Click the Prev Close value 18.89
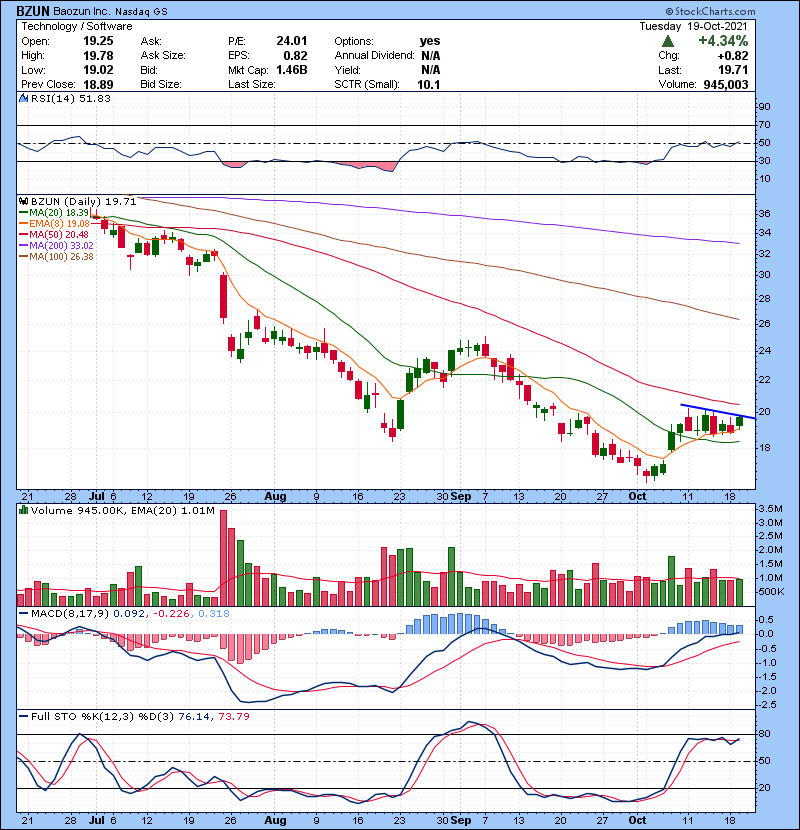The width and height of the screenshot is (800, 830). tap(98, 84)
